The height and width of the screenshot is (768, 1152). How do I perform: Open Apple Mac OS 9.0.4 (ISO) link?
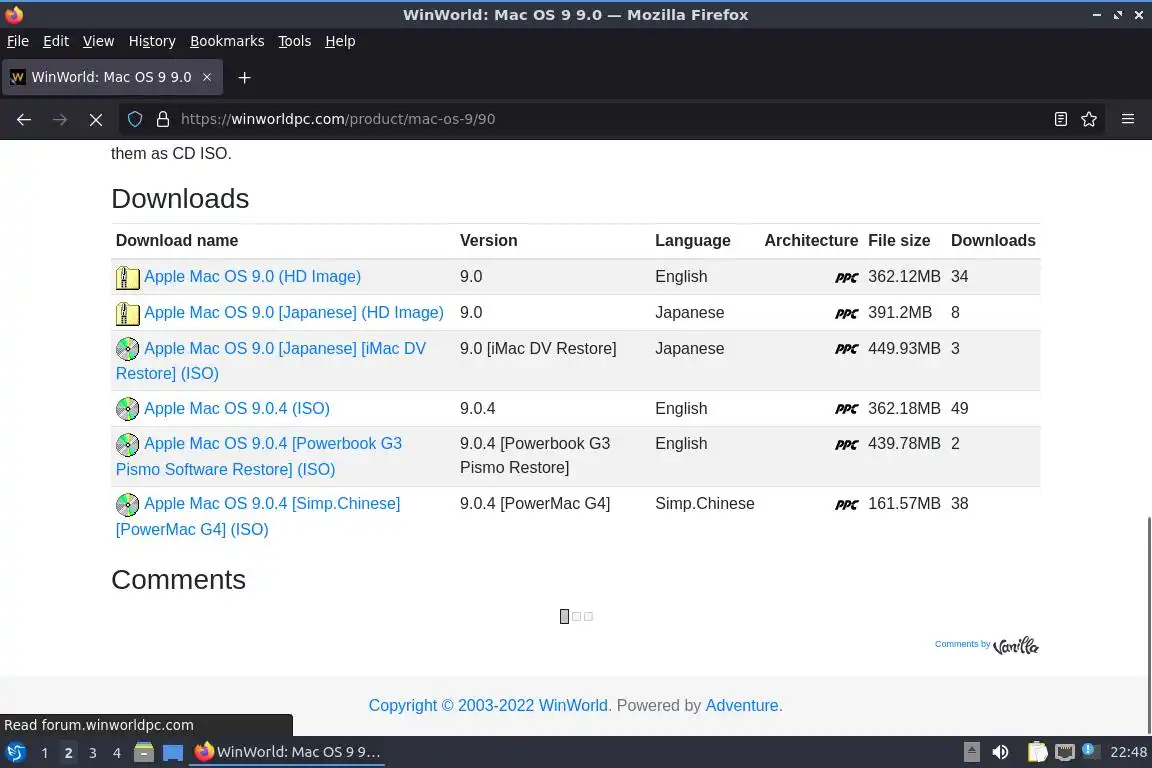(x=237, y=408)
